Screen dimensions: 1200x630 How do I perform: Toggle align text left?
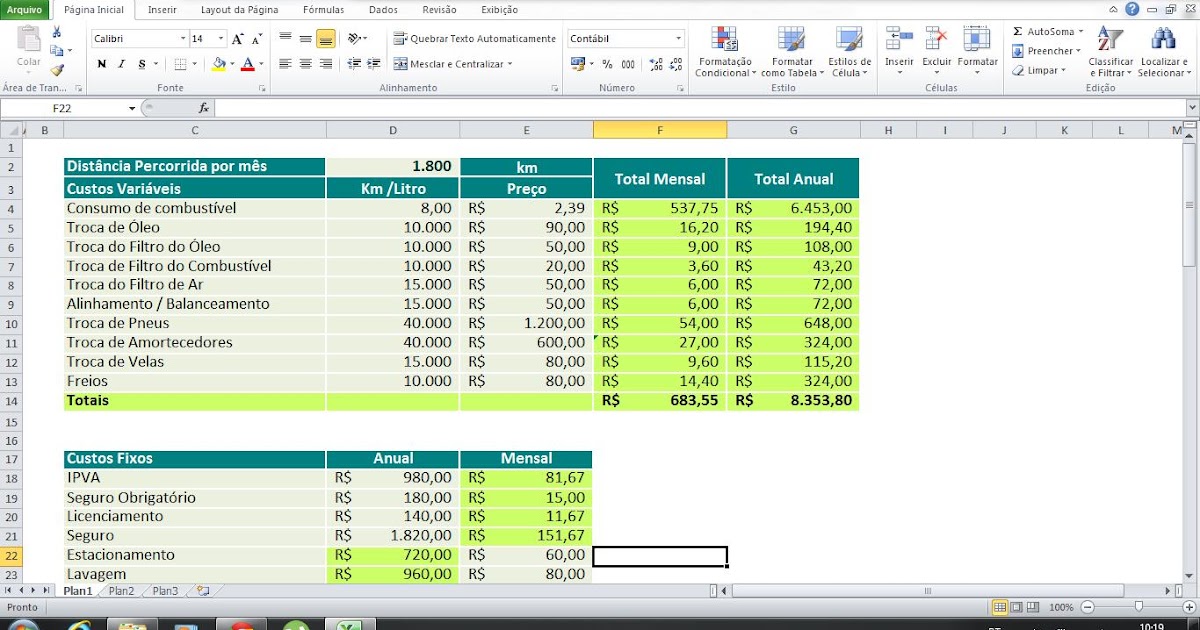click(x=285, y=64)
